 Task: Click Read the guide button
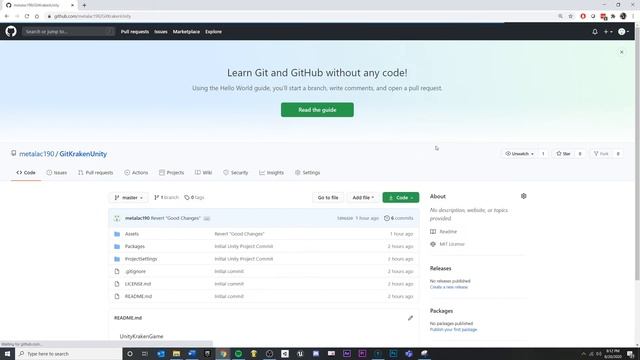tap(317, 110)
